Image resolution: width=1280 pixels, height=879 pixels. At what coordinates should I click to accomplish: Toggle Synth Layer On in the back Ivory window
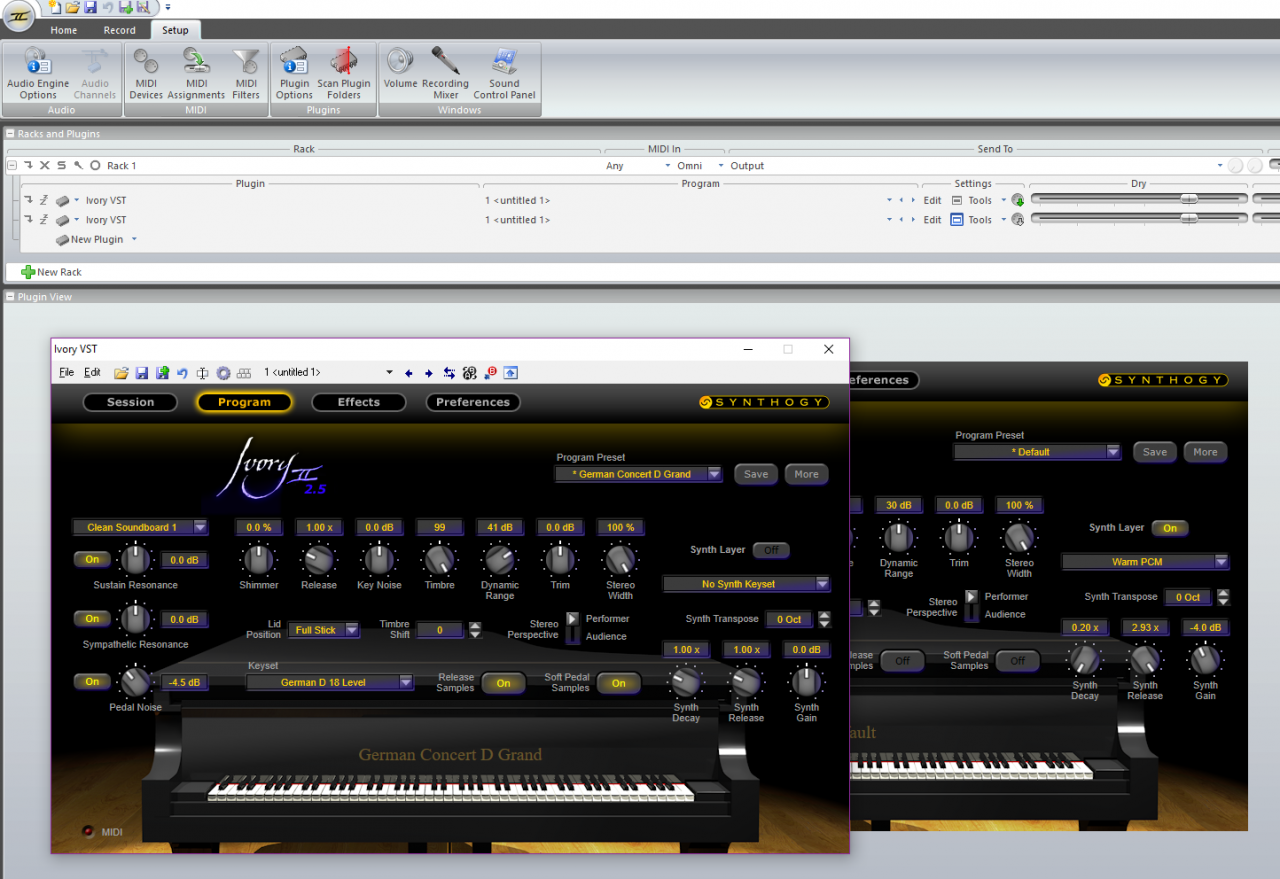click(x=1170, y=528)
